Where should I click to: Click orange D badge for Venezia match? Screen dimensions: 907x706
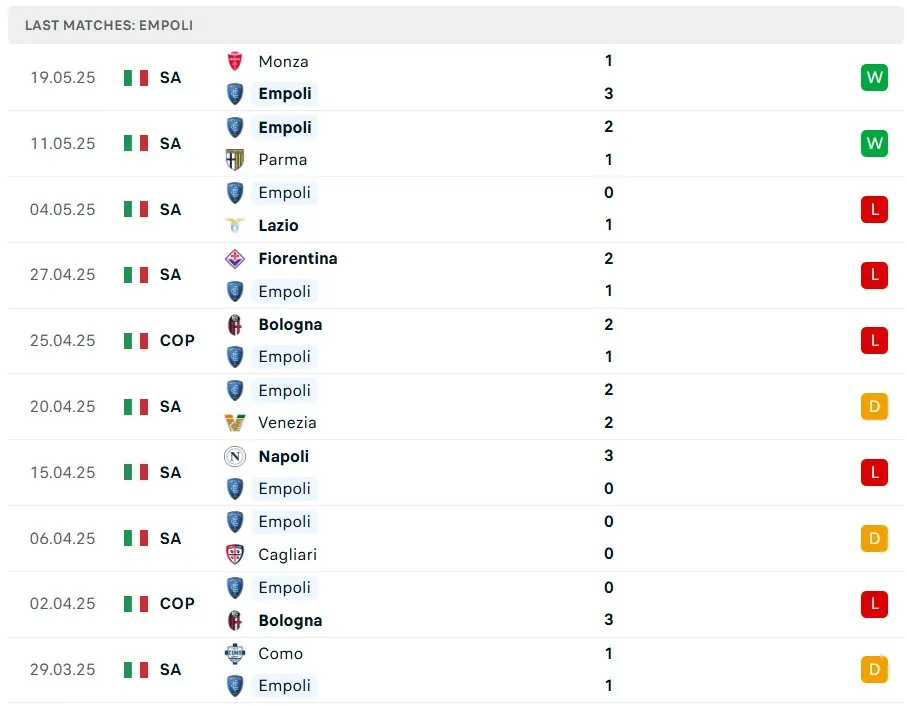(x=874, y=406)
